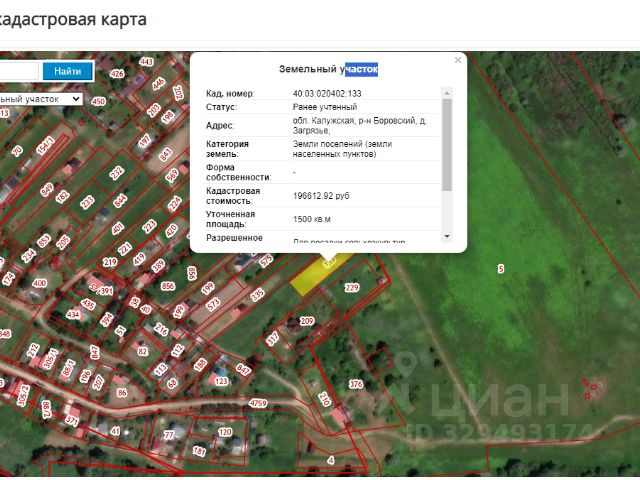
Task: Click the address value Калужская Боровский
Action: pyautogui.click(x=359, y=125)
